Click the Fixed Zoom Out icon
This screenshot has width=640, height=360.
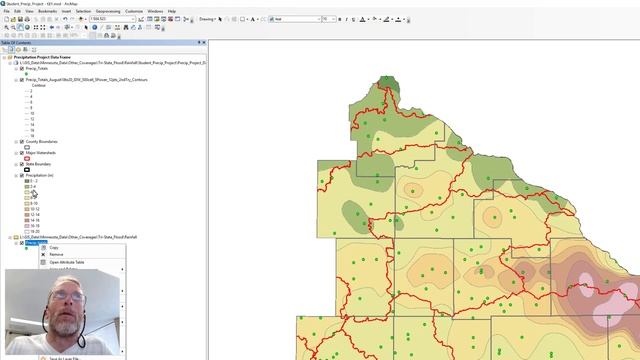tap(43, 27)
